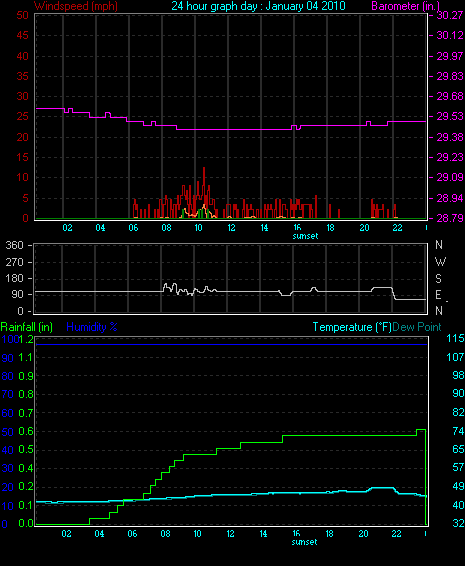The width and height of the screenshot is (465, 566).
Task: Click the 'E' compass direction label
Action: (x=438, y=295)
